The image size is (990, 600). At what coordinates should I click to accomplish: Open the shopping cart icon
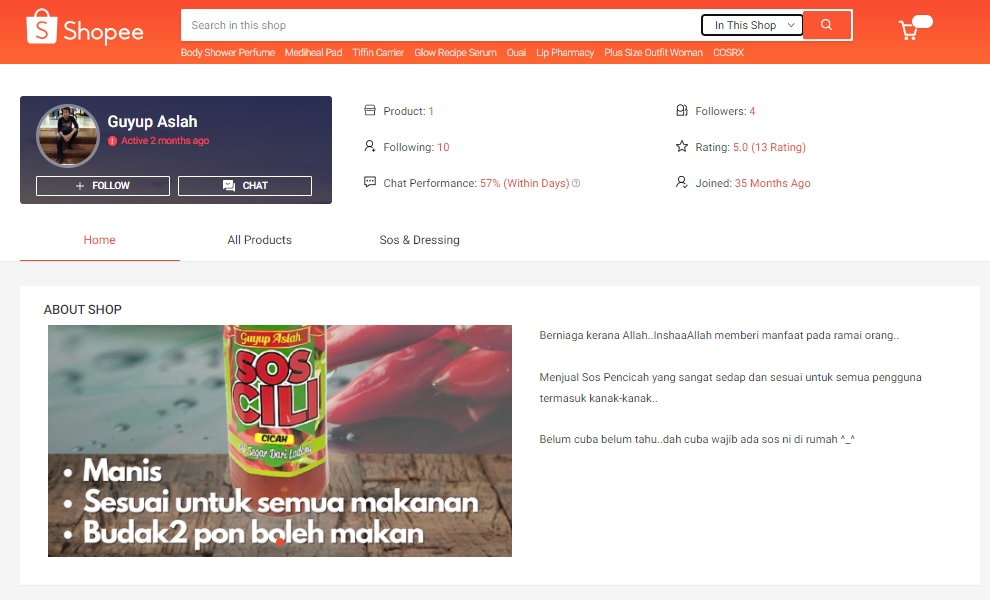point(909,30)
